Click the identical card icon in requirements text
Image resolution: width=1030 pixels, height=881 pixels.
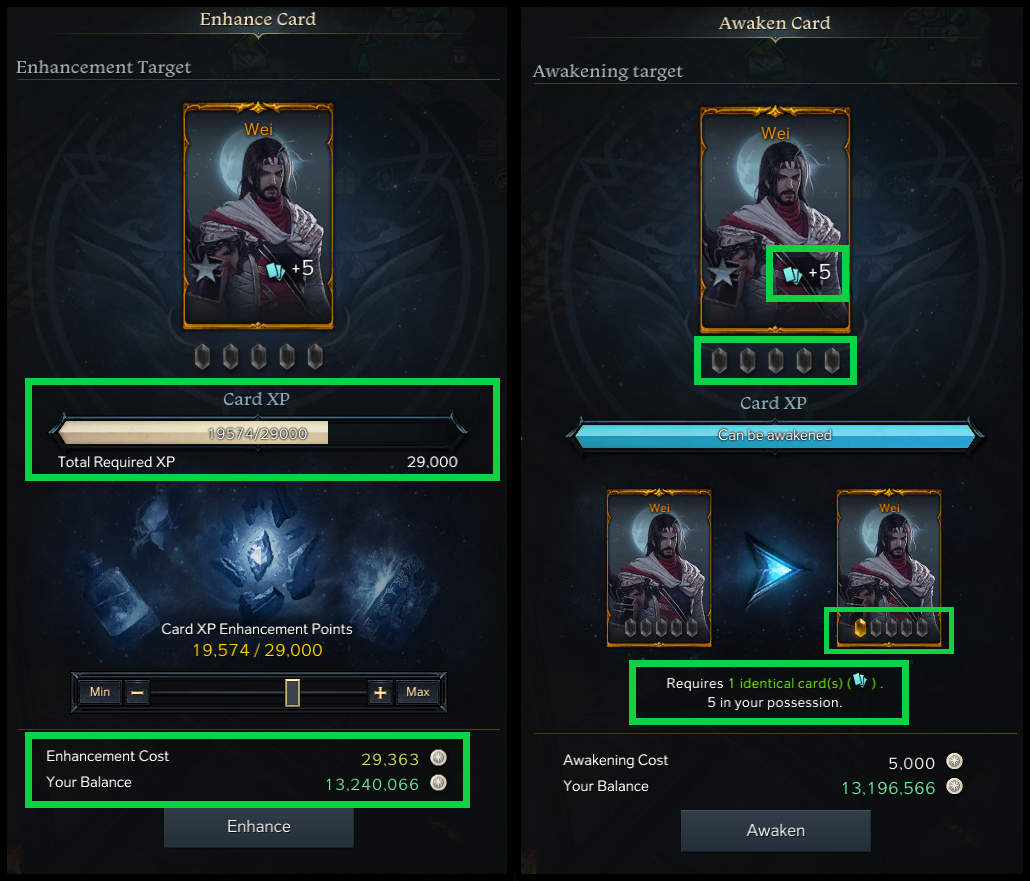[x=860, y=681]
